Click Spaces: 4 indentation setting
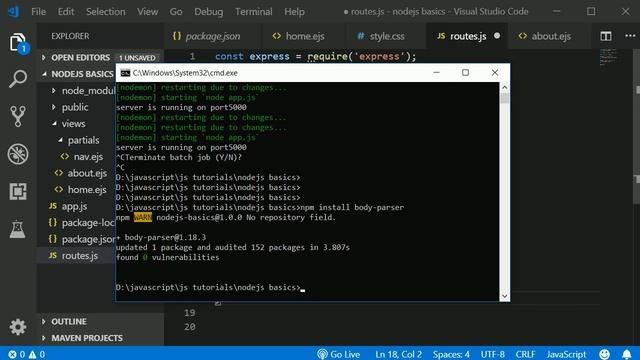 451,354
